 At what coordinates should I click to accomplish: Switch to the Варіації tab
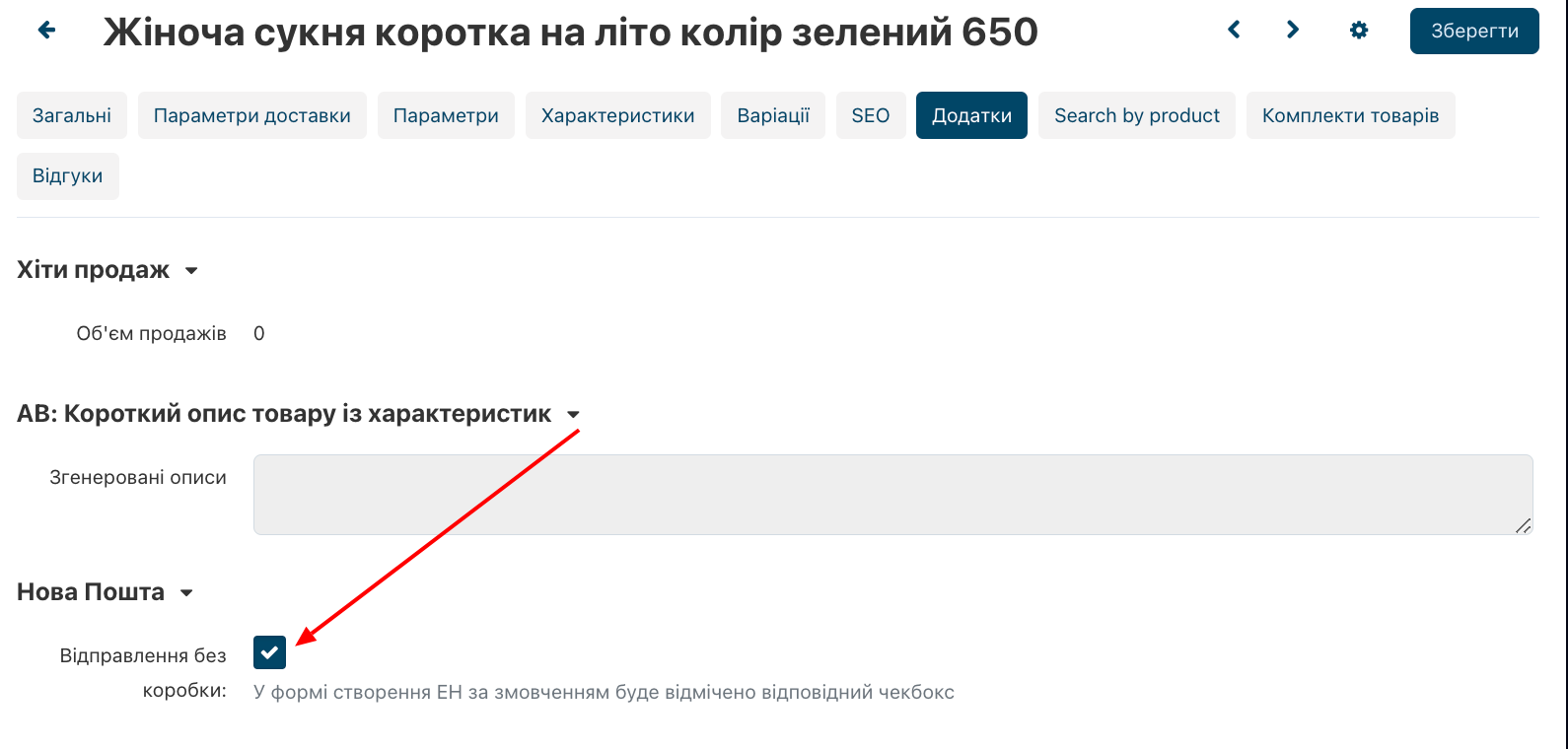tap(773, 115)
